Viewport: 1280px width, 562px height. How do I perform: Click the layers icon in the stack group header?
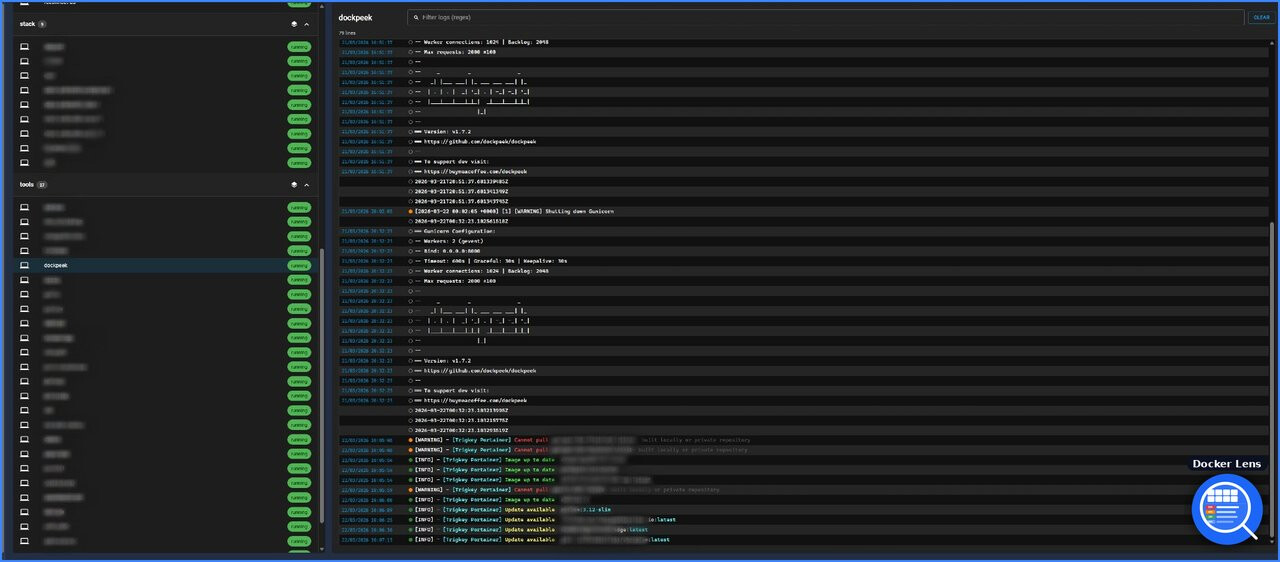click(x=294, y=23)
